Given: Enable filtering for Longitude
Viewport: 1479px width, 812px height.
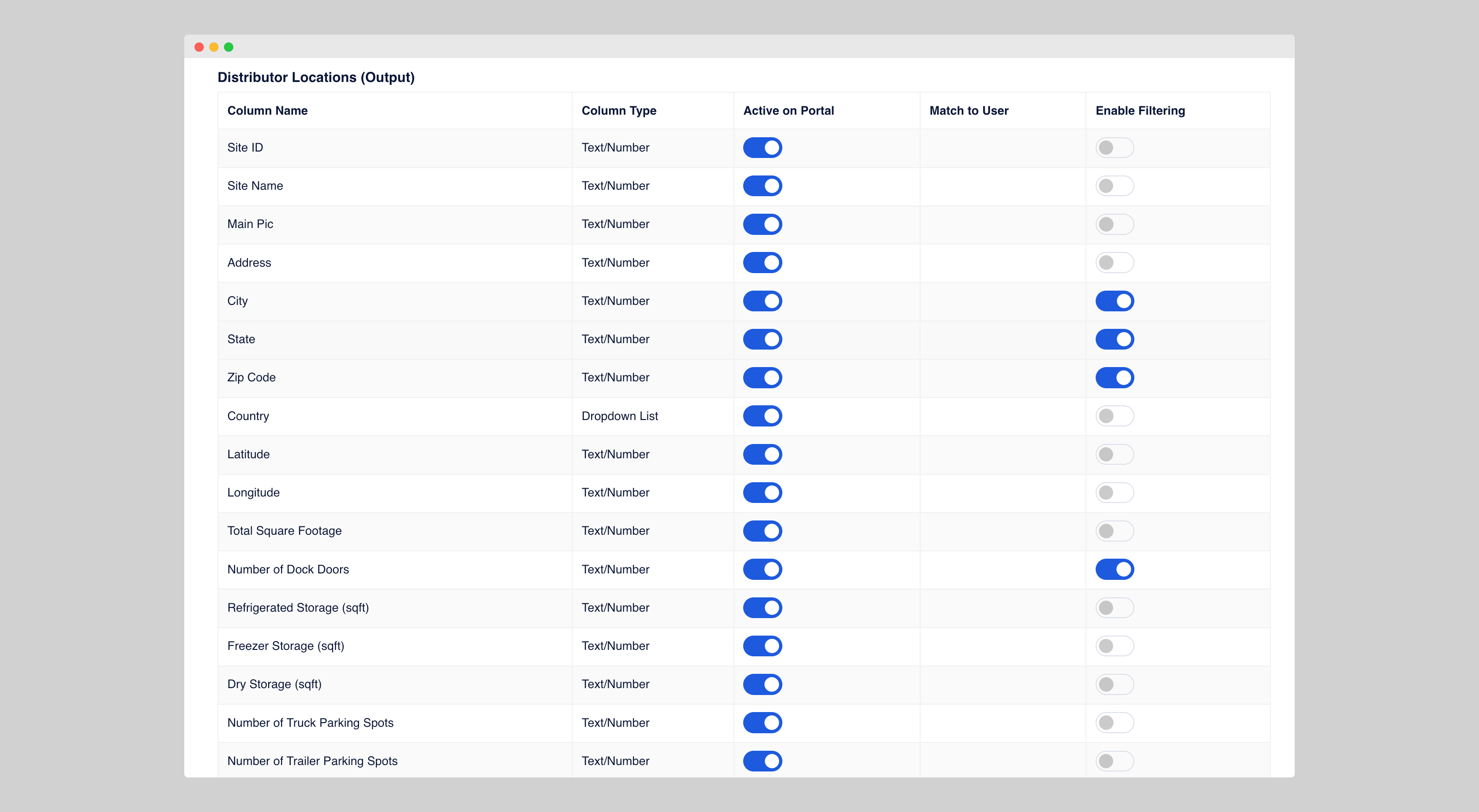Looking at the screenshot, I should tap(1115, 492).
